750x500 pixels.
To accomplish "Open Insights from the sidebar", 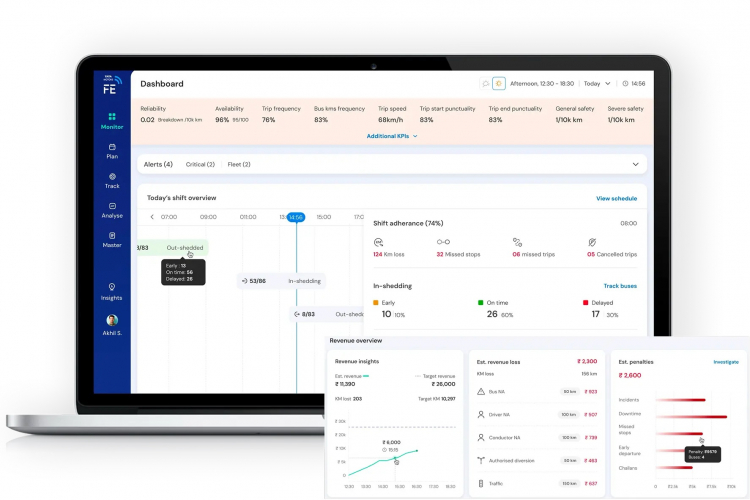I will point(111,291).
